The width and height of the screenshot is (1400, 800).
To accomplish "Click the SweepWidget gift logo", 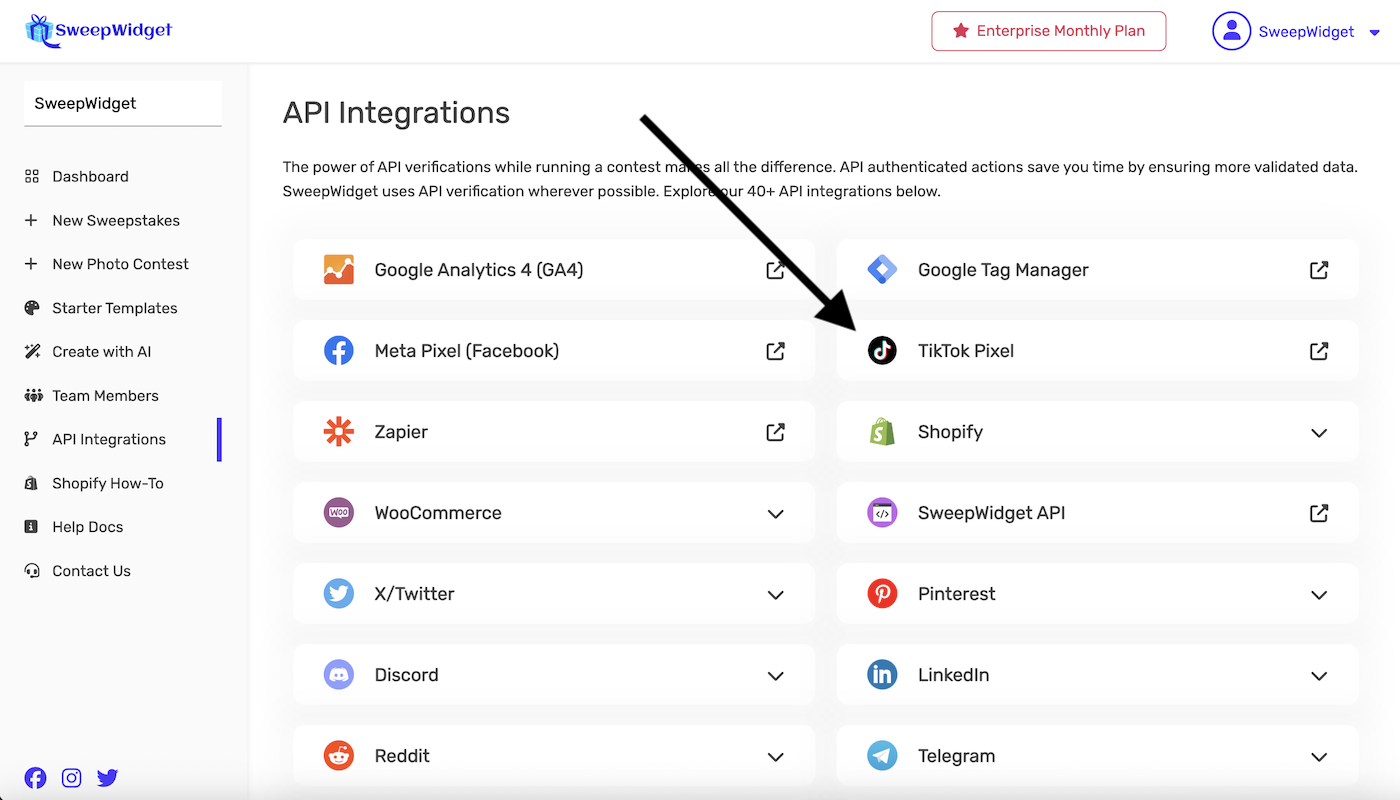I will click(x=39, y=30).
